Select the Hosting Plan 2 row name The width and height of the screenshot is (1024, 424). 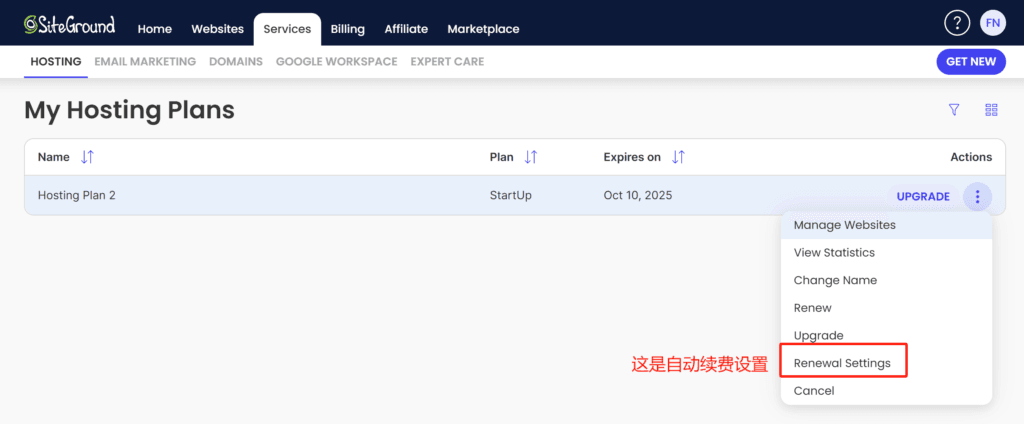click(76, 196)
